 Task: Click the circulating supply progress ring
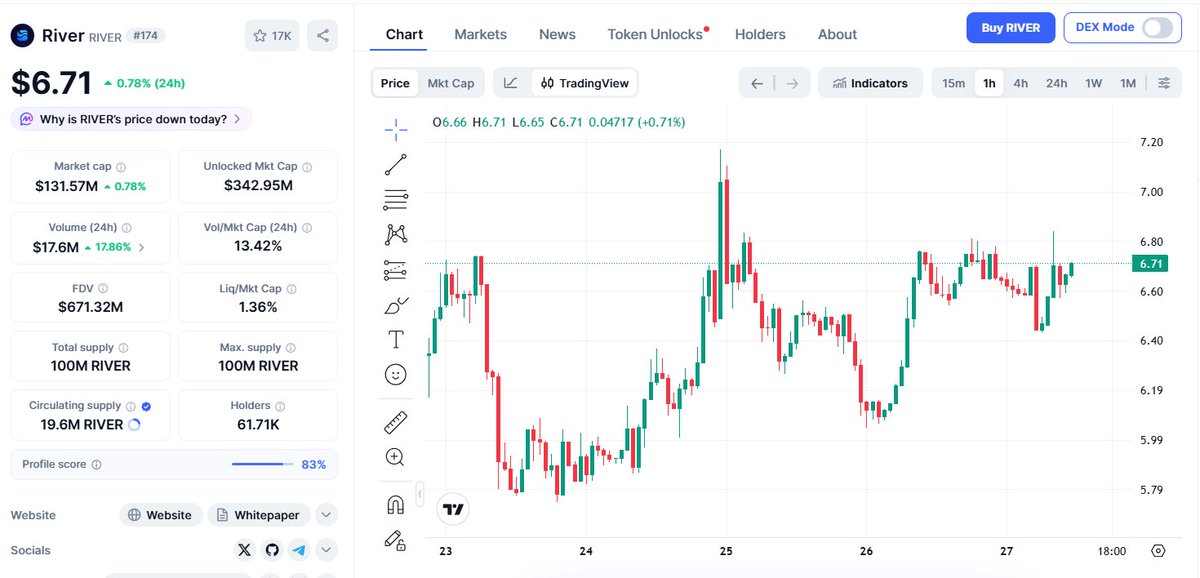(x=135, y=424)
